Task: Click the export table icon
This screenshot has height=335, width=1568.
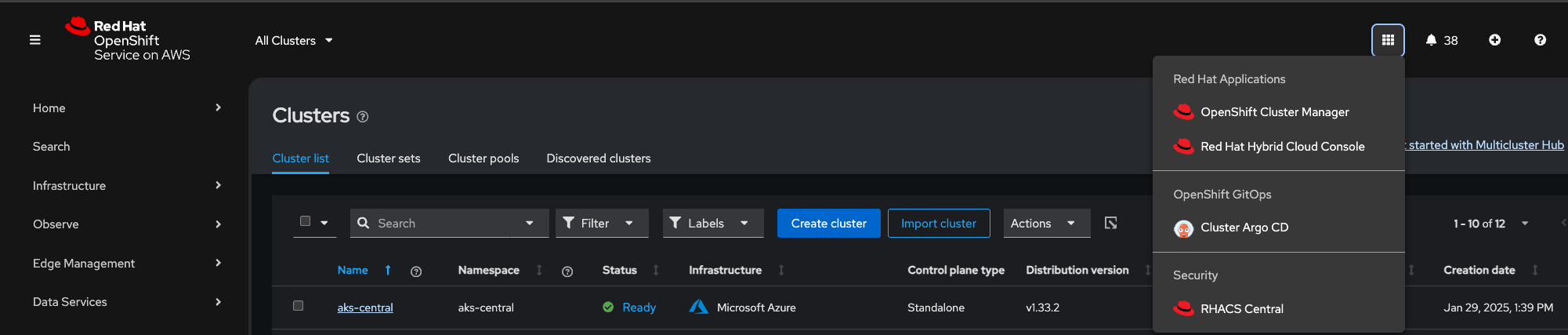Action: (1110, 224)
